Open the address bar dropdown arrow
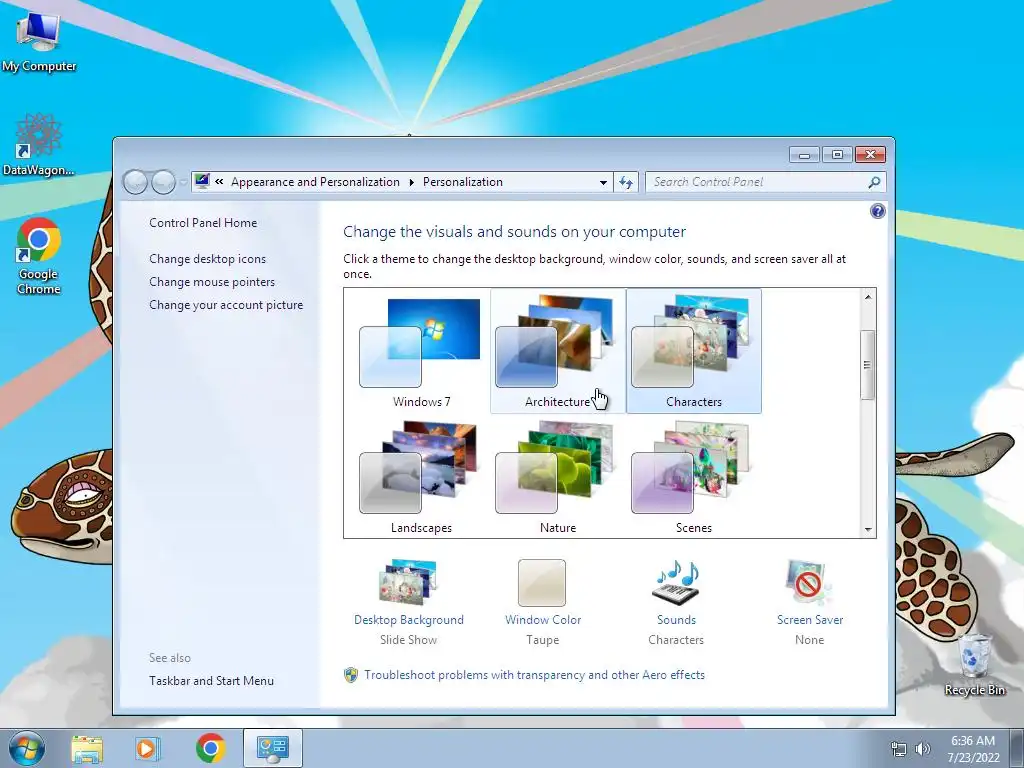This screenshot has width=1024, height=768. click(x=603, y=182)
